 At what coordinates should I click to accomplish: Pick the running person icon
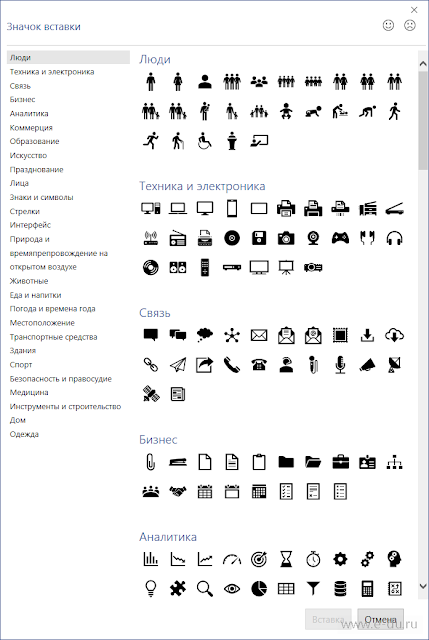click(150, 141)
